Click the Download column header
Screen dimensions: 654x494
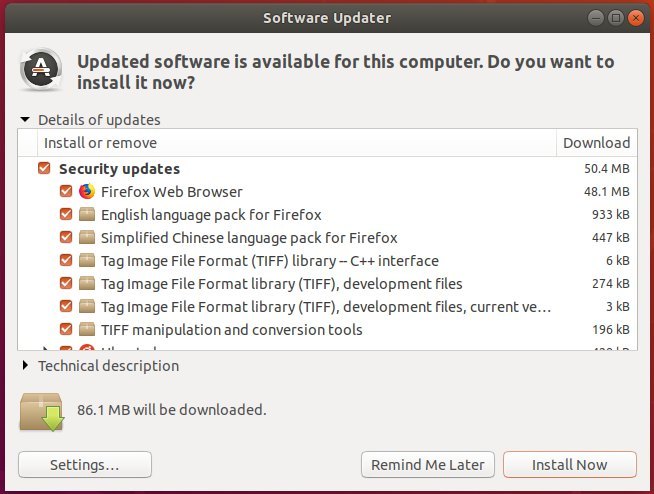[x=596, y=143]
